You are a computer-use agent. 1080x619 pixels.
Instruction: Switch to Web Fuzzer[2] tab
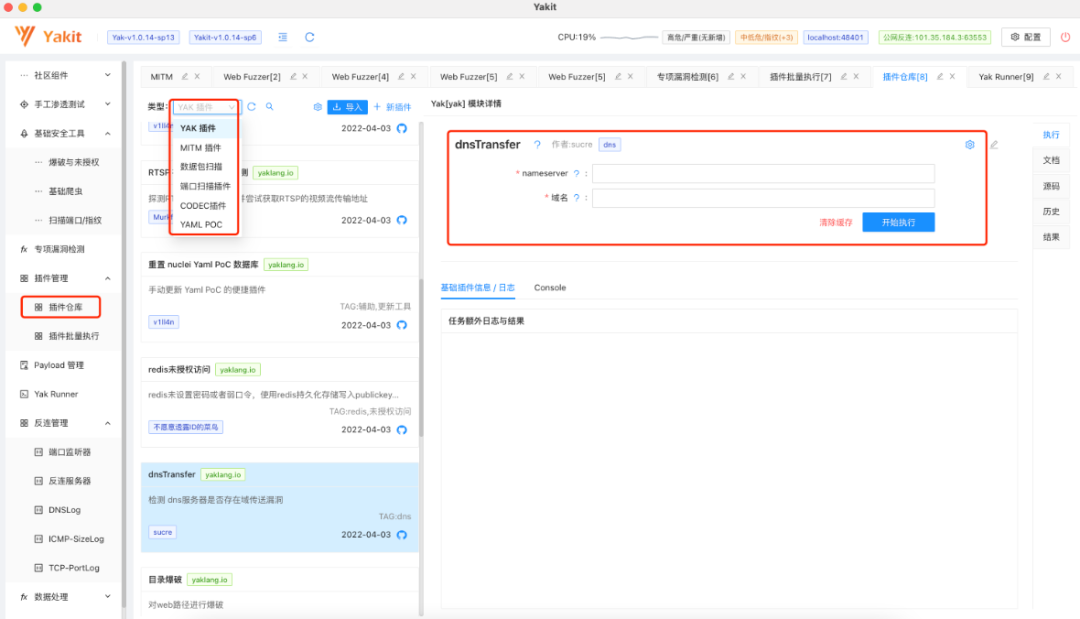coord(251,76)
